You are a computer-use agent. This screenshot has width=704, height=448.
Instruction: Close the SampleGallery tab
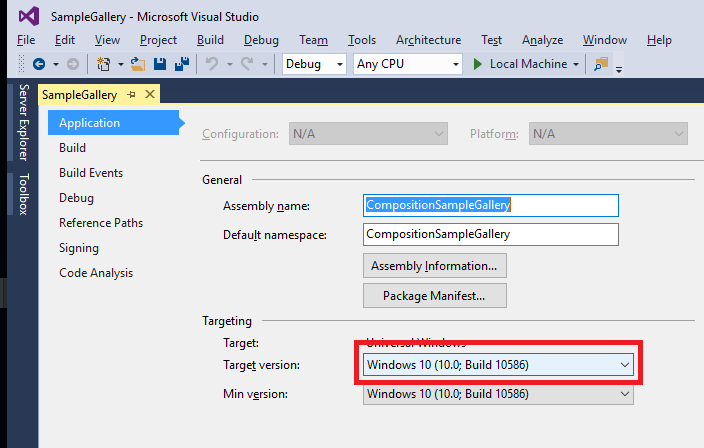pos(150,94)
